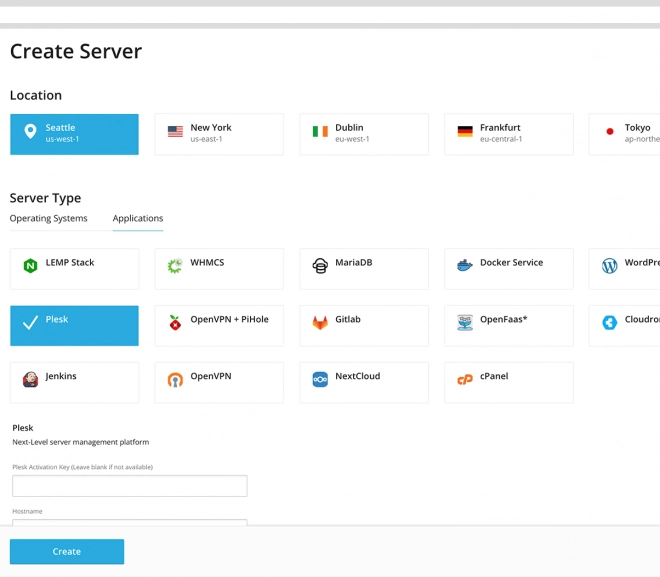The width and height of the screenshot is (660, 577).
Task: Click the NextCloud blue icon
Action: (320, 379)
